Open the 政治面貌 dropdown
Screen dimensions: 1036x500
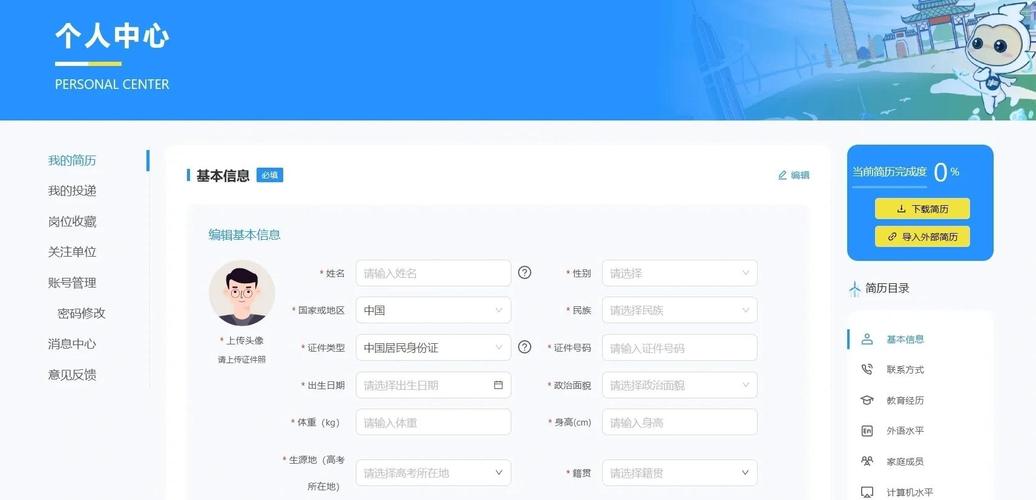pyautogui.click(x=679, y=384)
